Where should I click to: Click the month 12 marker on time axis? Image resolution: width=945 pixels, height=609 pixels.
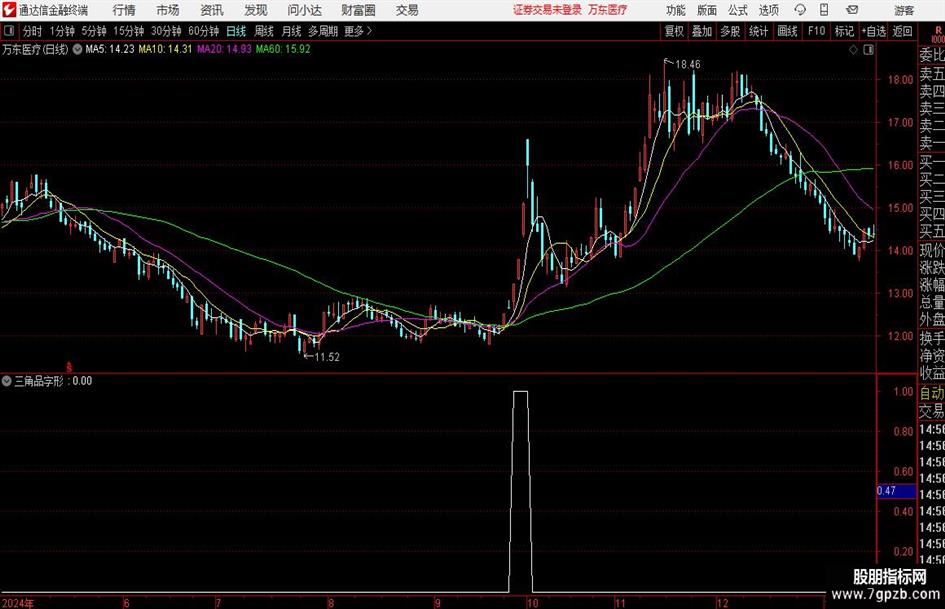[722, 603]
